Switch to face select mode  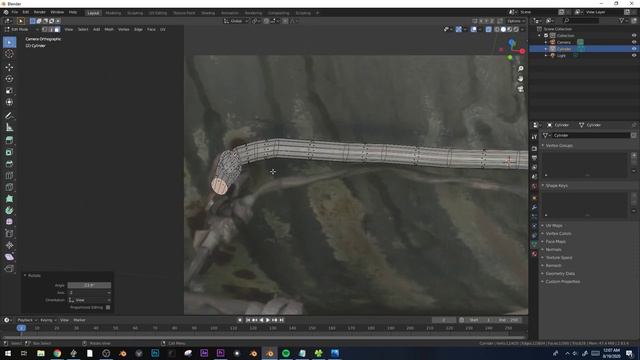point(57,29)
